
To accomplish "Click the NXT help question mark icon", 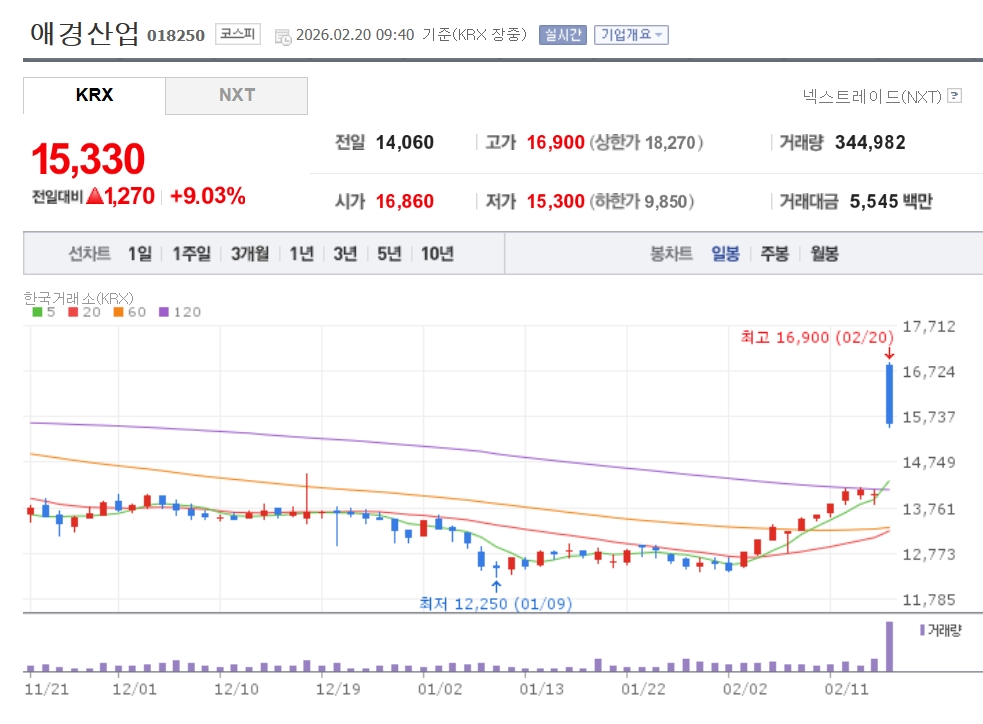I will tap(954, 96).
